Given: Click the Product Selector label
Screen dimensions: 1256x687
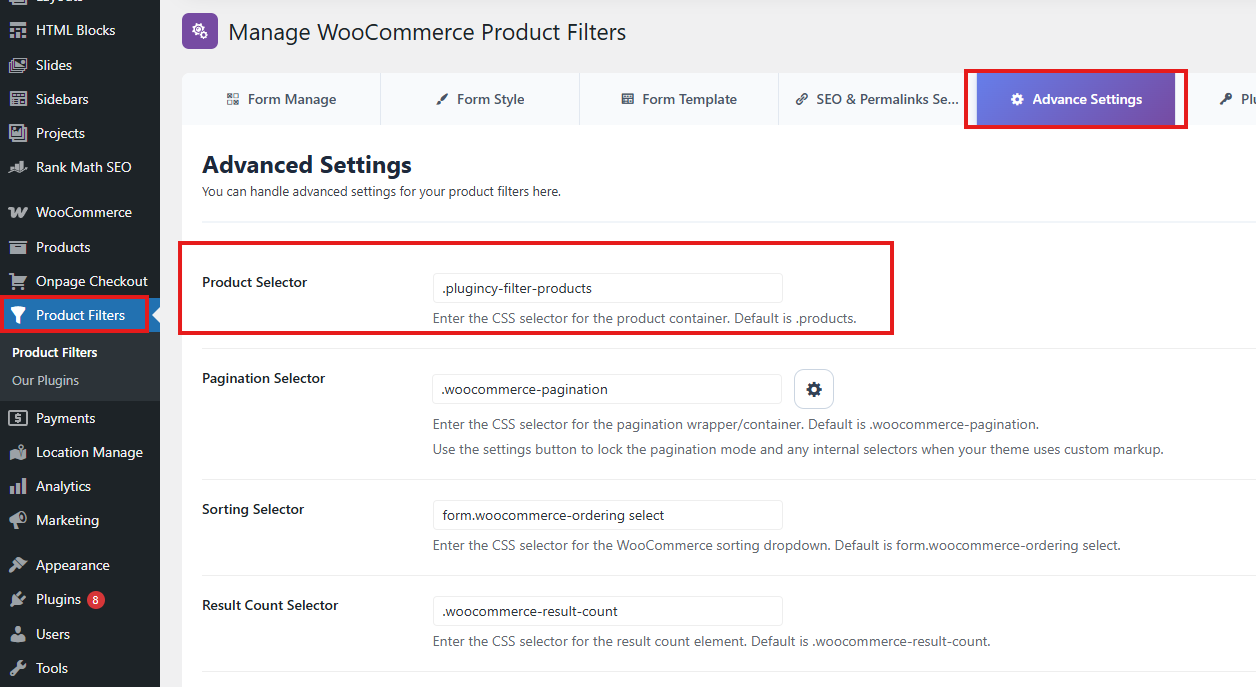Looking at the screenshot, I should tap(255, 282).
